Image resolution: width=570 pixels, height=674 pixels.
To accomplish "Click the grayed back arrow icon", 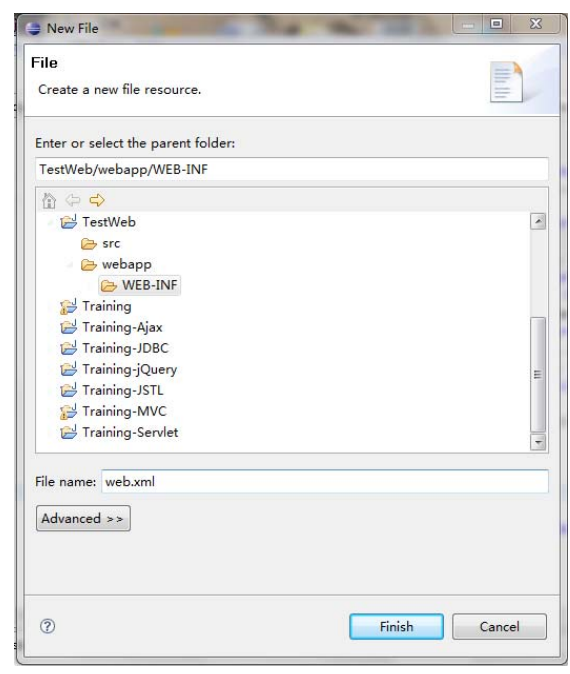I will click(x=73, y=200).
